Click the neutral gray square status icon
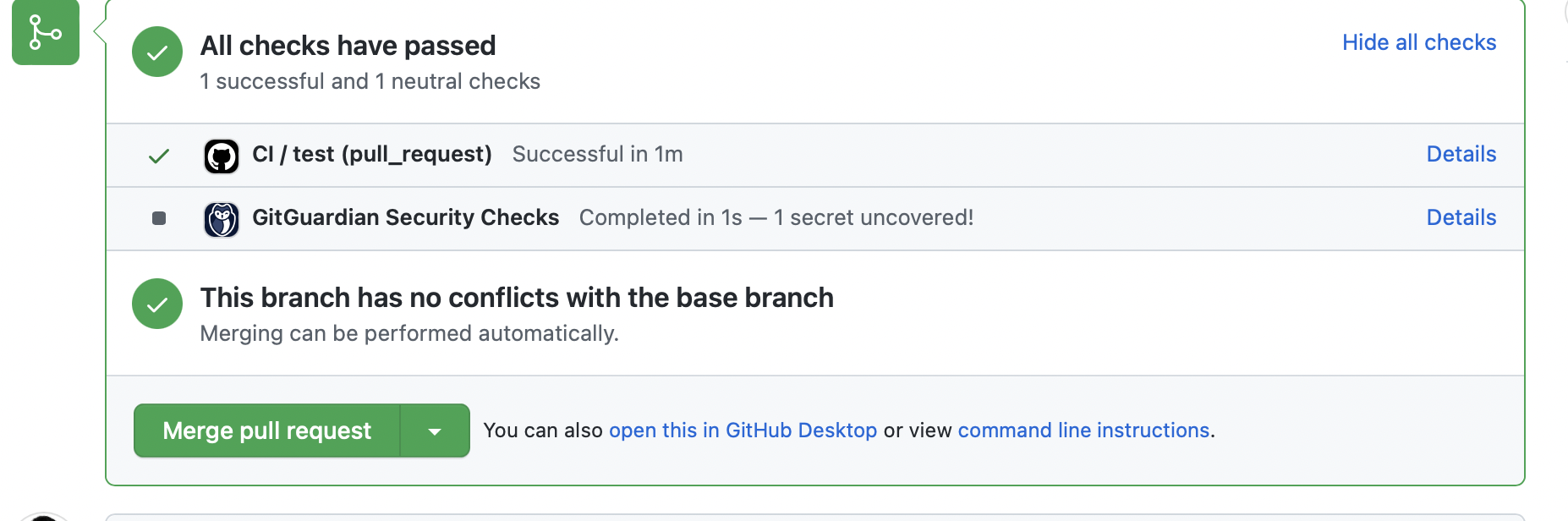 pos(157,218)
